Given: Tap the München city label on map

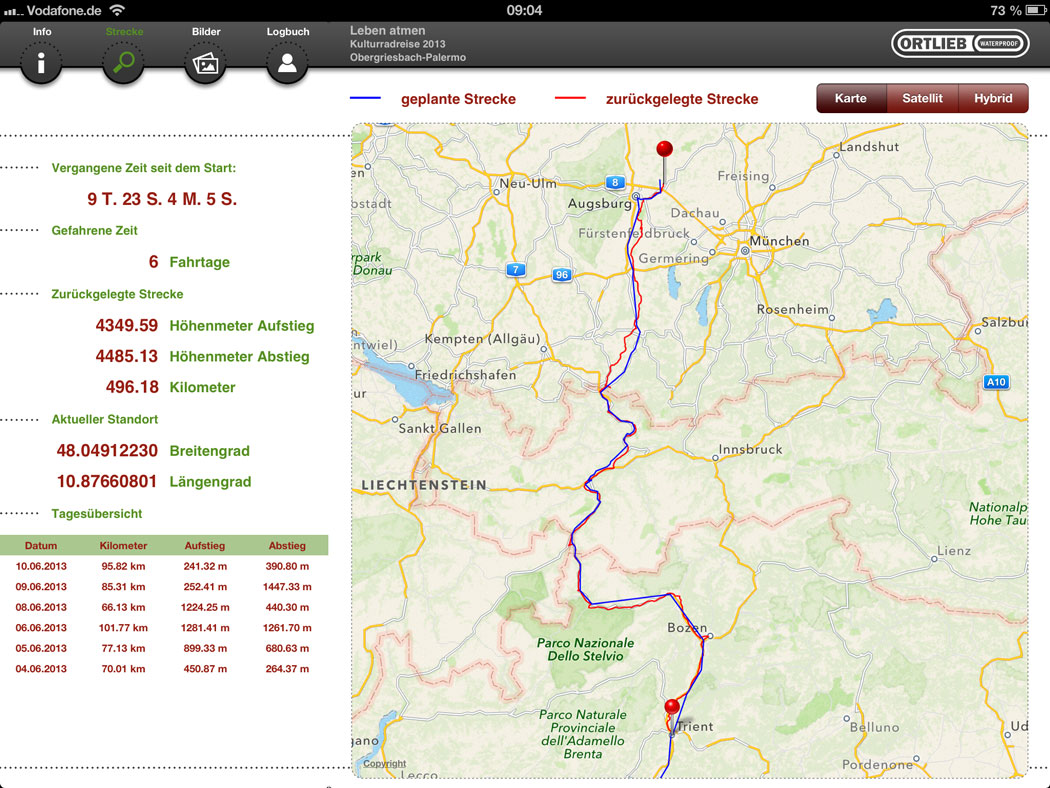Looking at the screenshot, I should click(x=778, y=241).
